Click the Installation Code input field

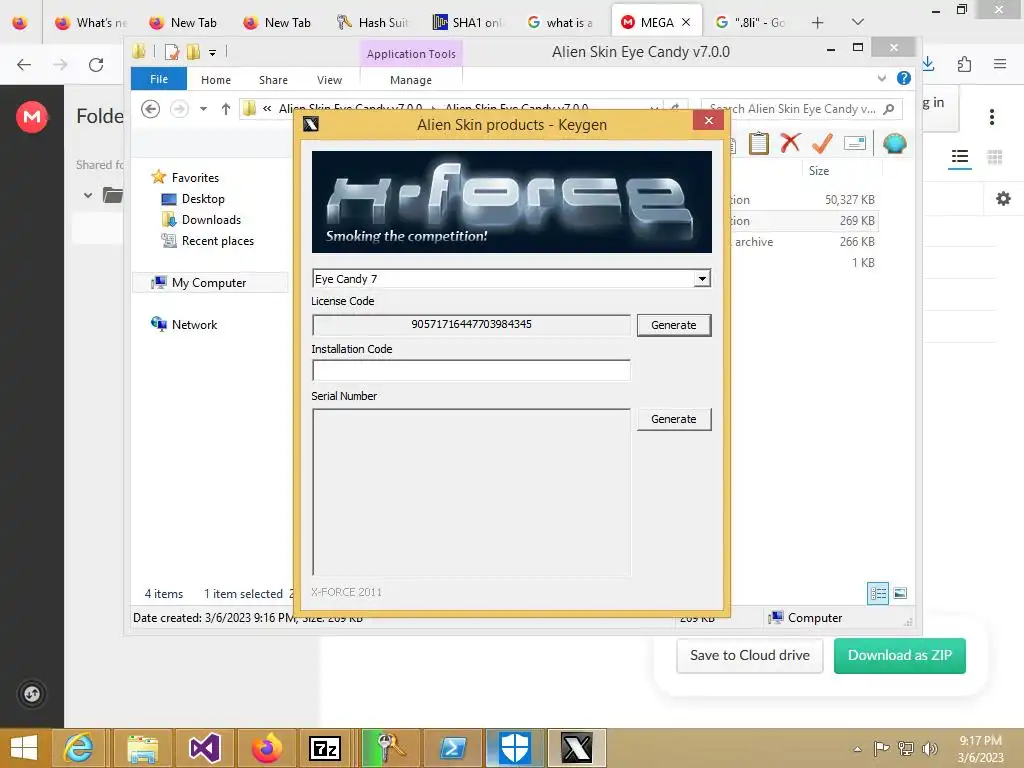coord(471,370)
